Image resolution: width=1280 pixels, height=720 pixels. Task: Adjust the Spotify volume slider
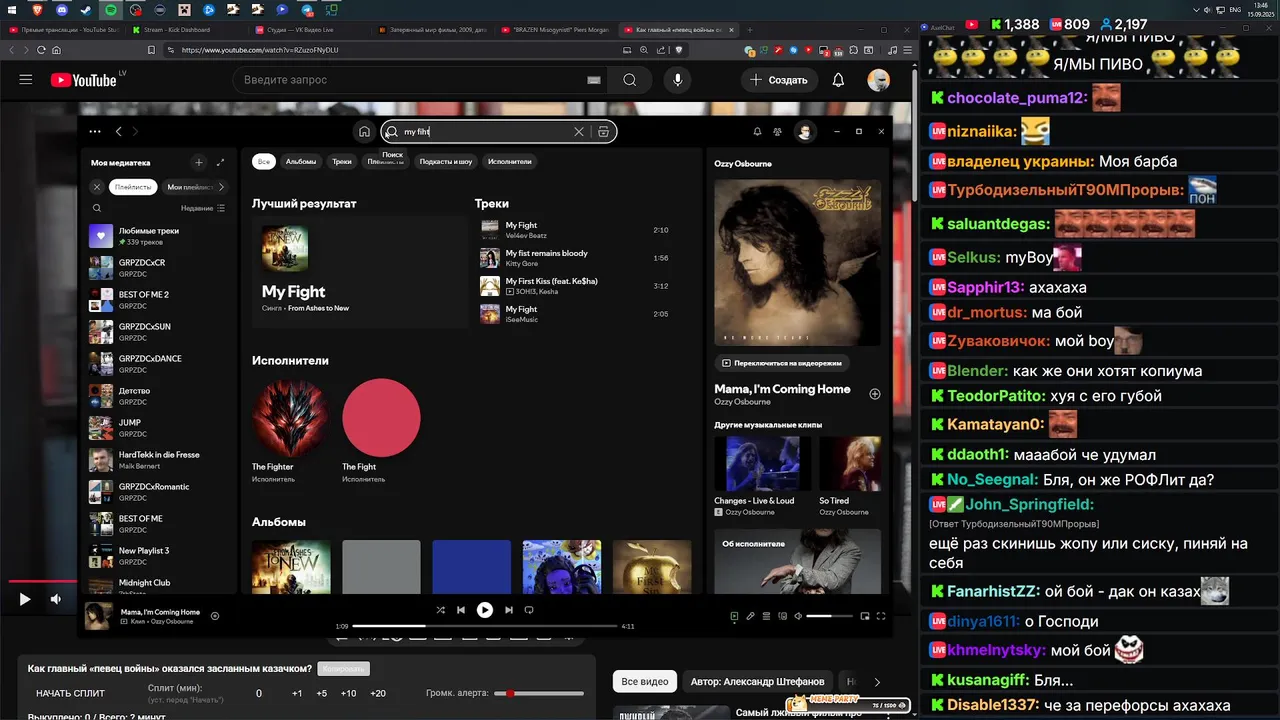(831, 616)
